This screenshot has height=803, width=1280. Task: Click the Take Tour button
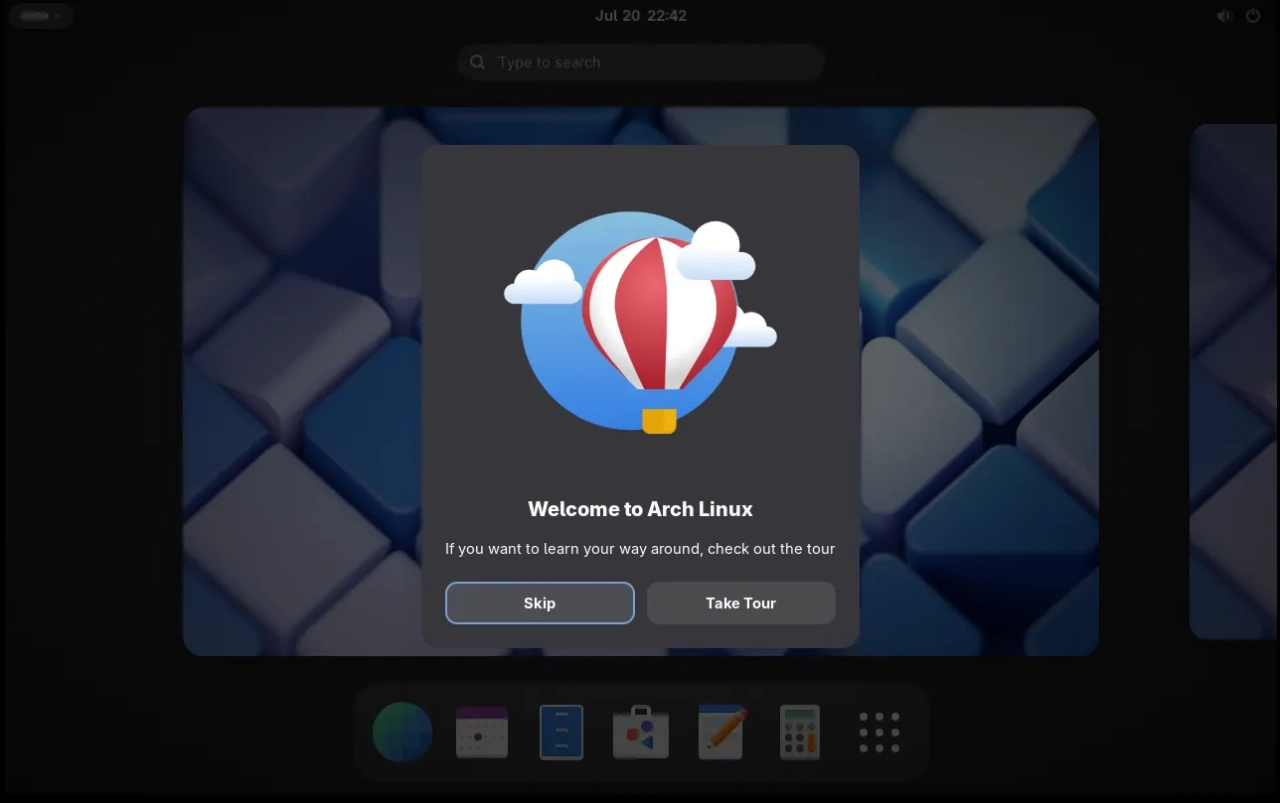tap(741, 603)
